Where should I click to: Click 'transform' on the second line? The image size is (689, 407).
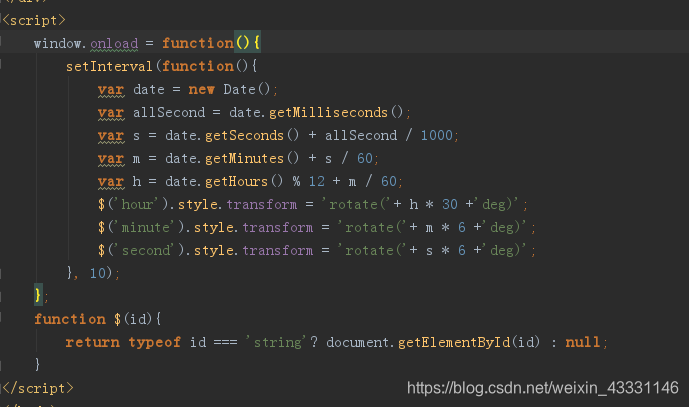pyautogui.click(x=278, y=250)
